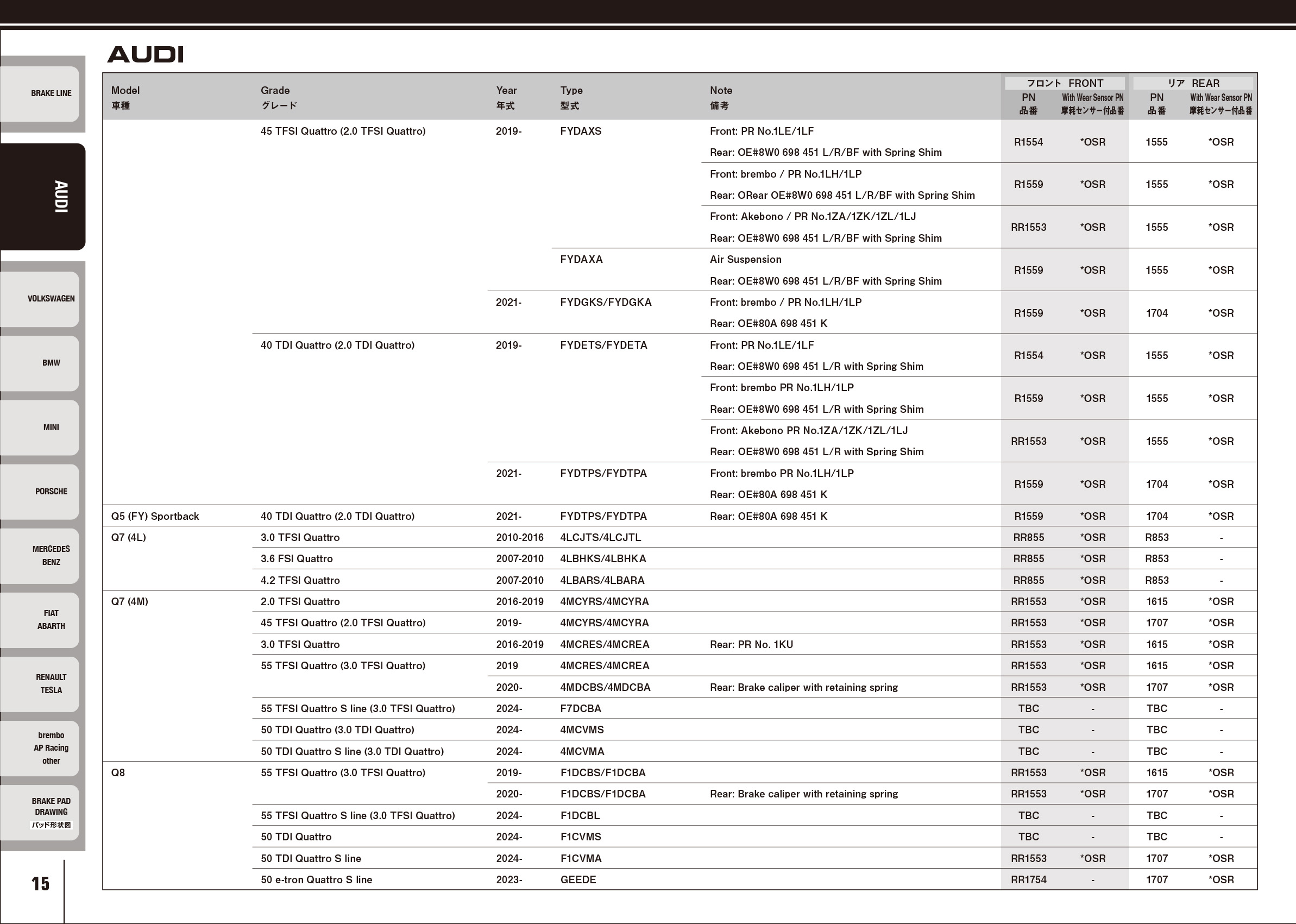This screenshot has height=924, width=1296.
Task: Select type code FYDAXS
Action: (x=580, y=131)
